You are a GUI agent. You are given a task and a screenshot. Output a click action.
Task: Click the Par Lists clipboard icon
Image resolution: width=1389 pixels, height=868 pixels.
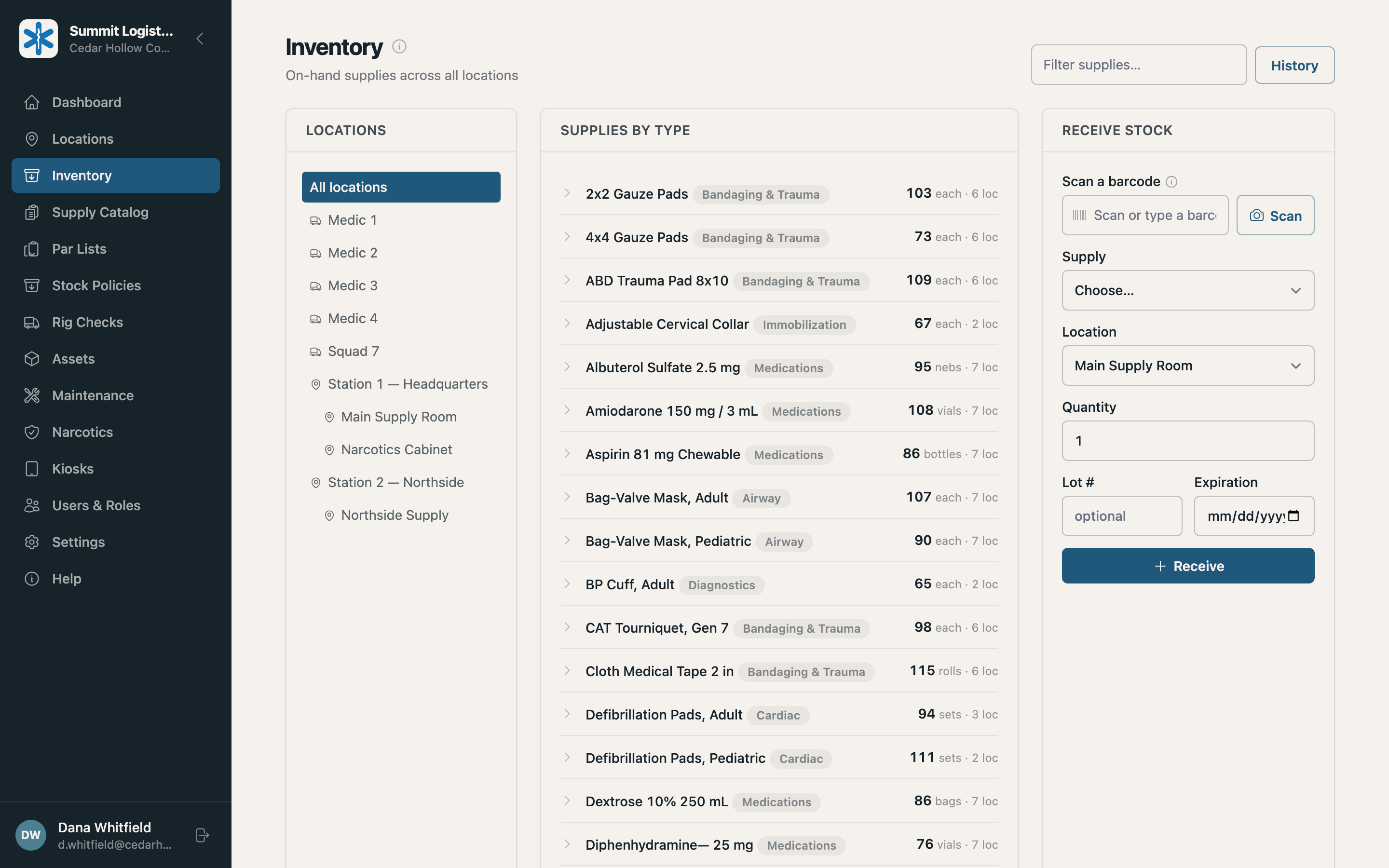tap(32, 249)
